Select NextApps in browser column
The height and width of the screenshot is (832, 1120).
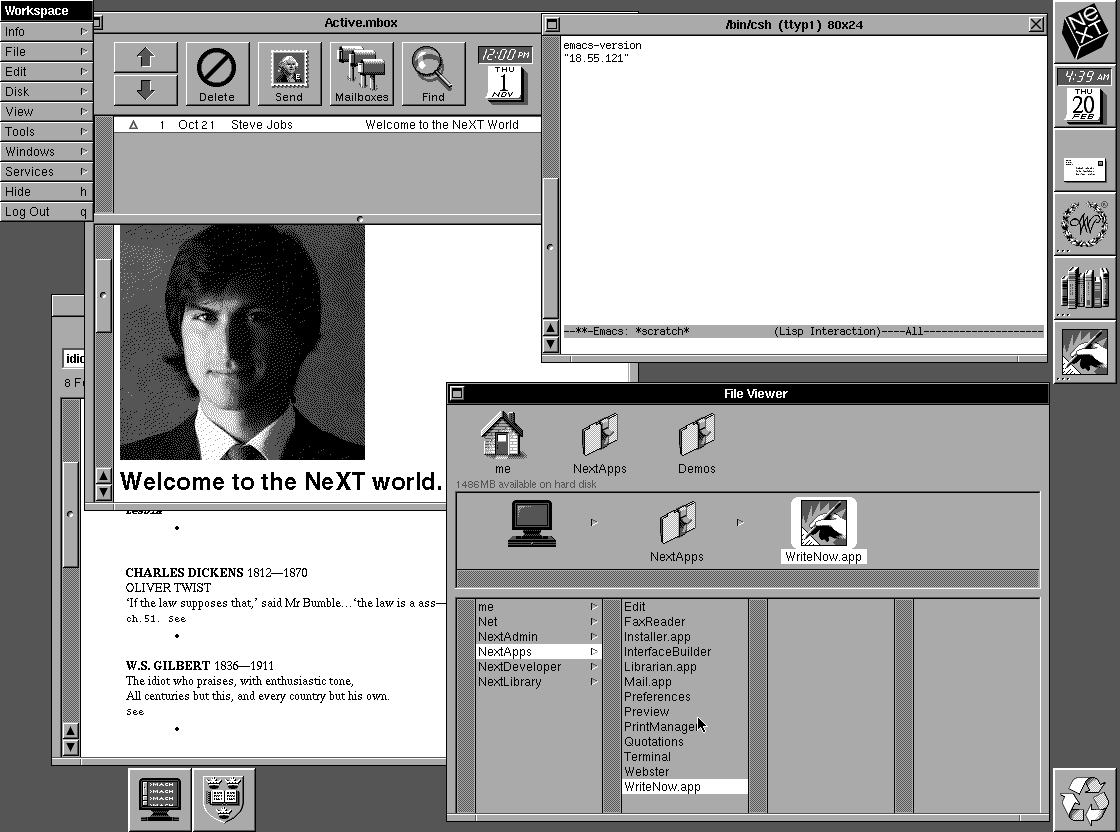point(539,652)
